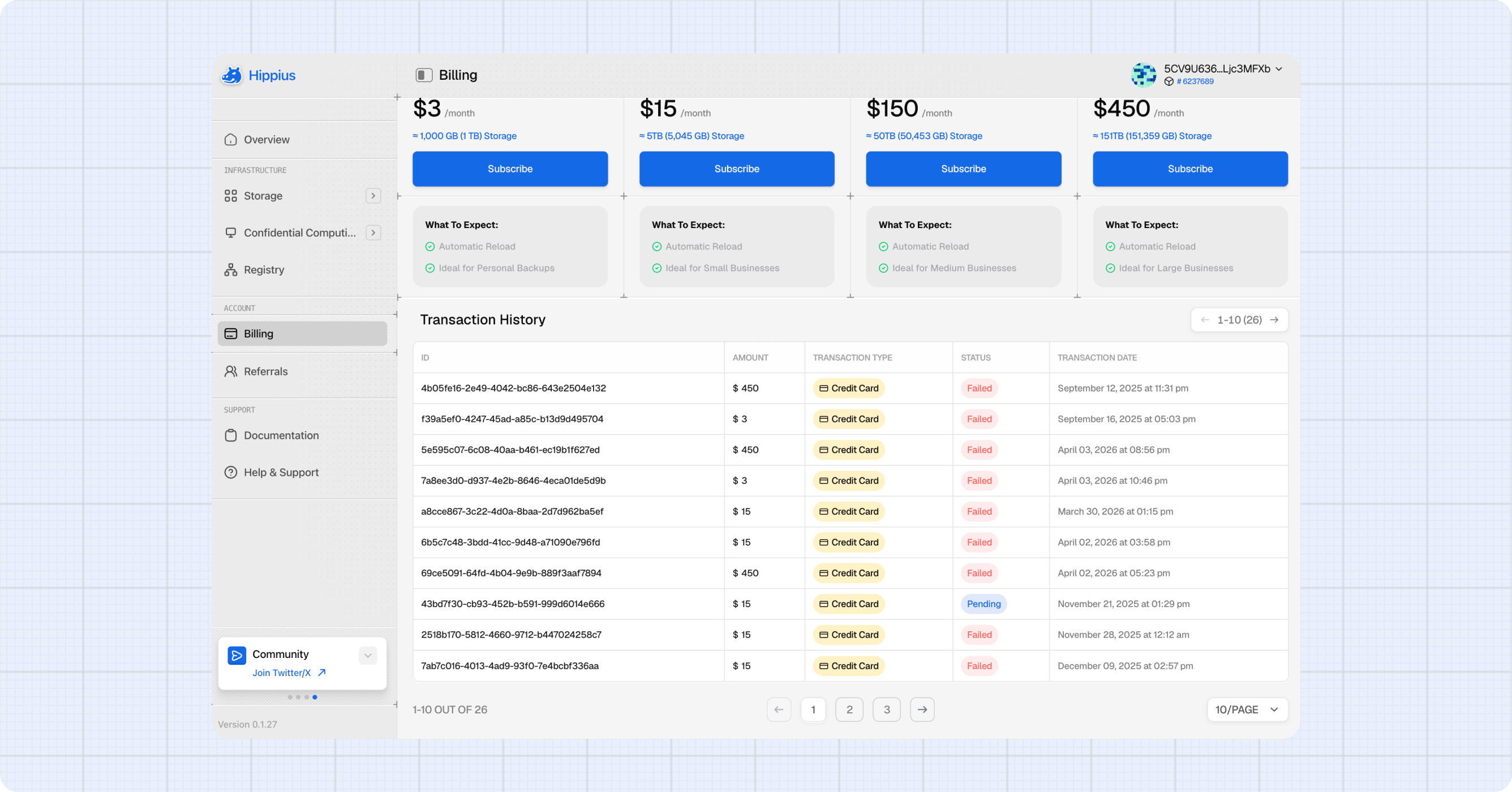Open the Referrals page

coord(303,371)
